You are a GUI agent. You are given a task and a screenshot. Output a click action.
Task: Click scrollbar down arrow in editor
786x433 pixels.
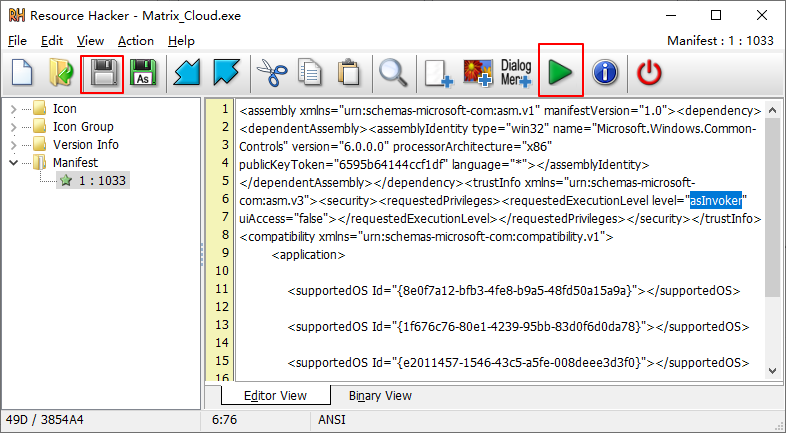click(x=772, y=371)
